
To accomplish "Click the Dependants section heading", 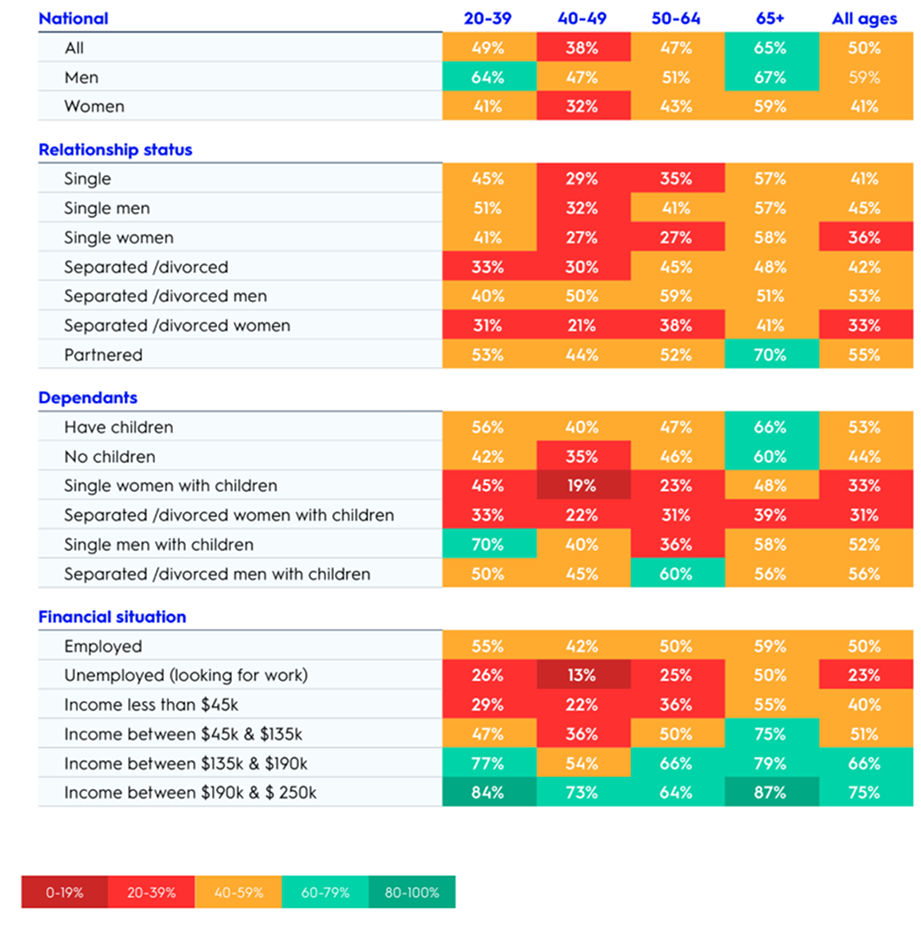I will pos(88,398).
